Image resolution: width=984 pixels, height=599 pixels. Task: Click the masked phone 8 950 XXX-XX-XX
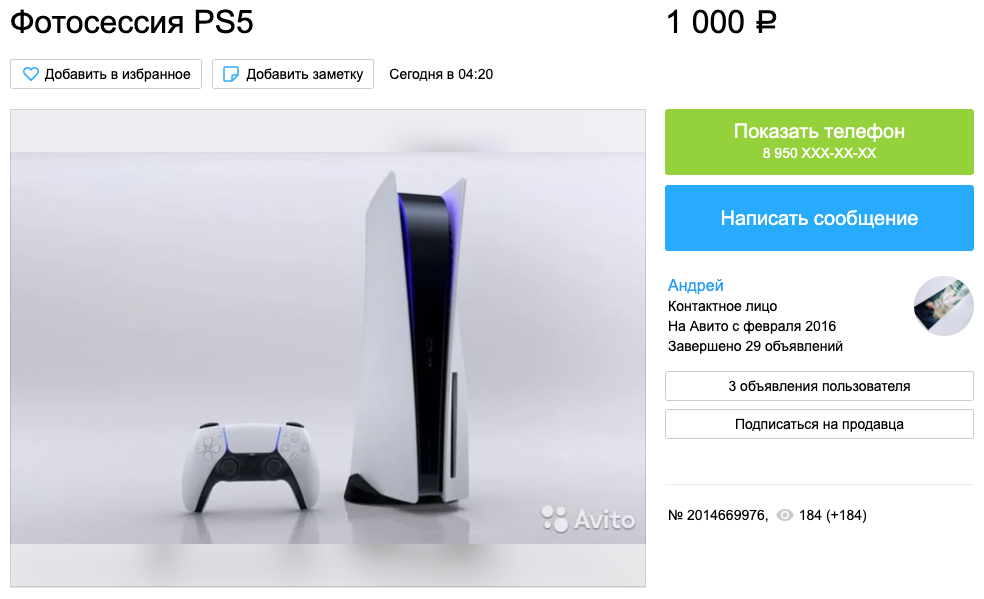819,153
